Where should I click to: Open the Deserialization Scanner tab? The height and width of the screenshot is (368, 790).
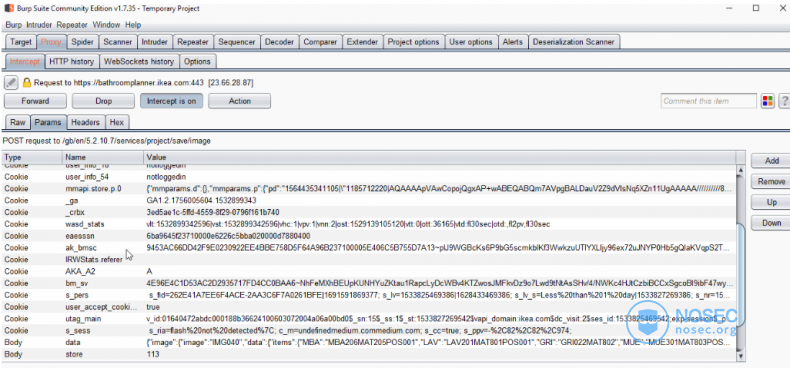click(574, 42)
